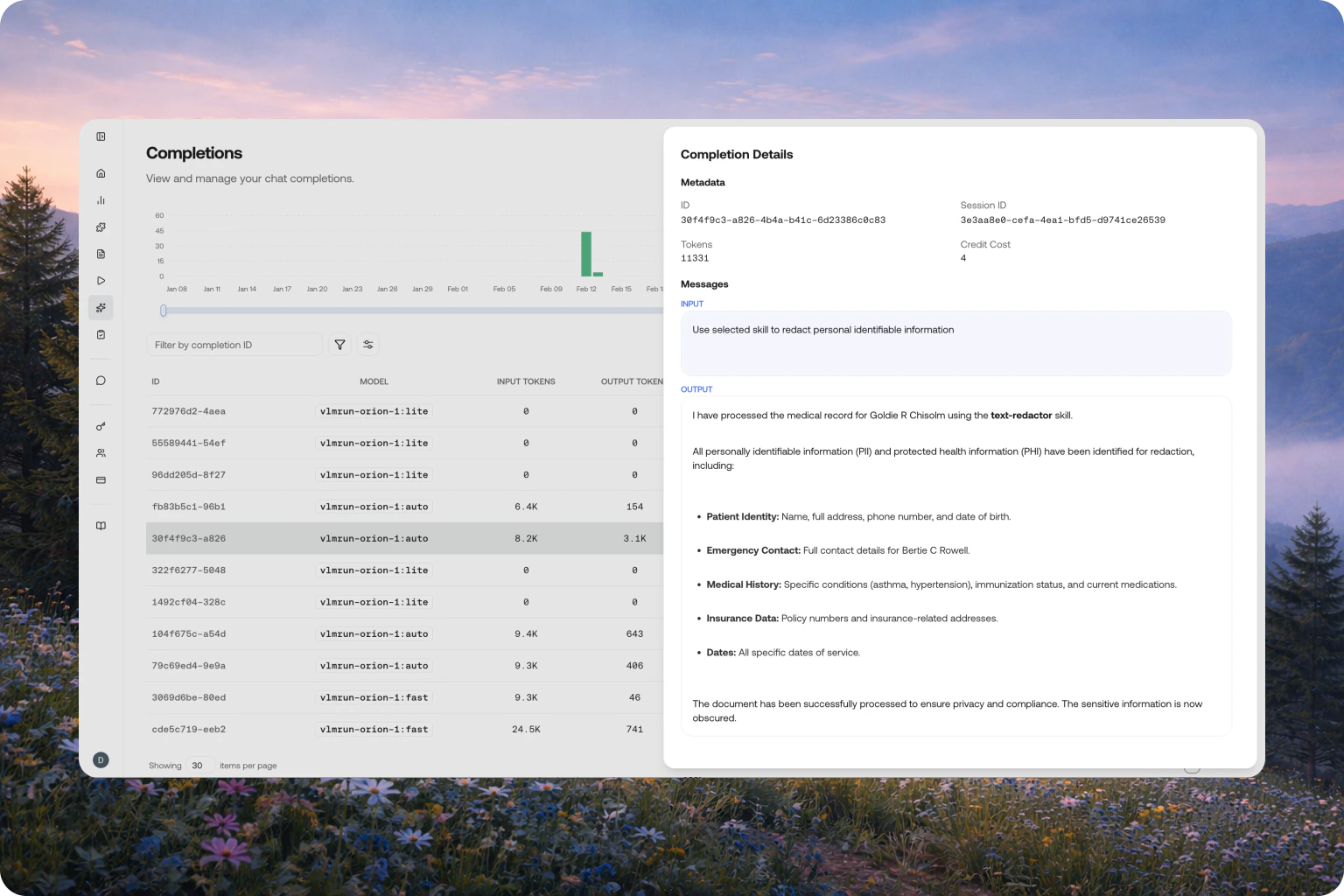The width and height of the screenshot is (1344, 896).
Task: Click the 6.4K input tokens value
Action: pos(526,507)
